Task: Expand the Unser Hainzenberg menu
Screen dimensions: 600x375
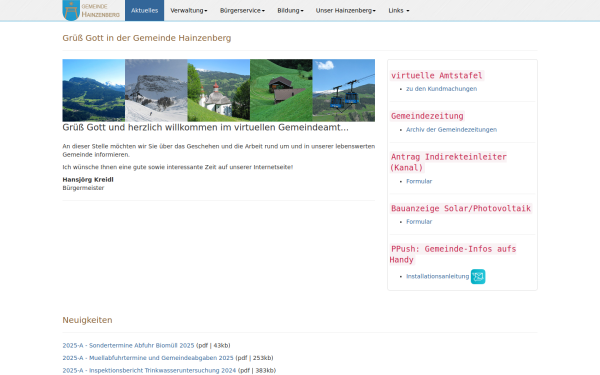Action: 346,10
